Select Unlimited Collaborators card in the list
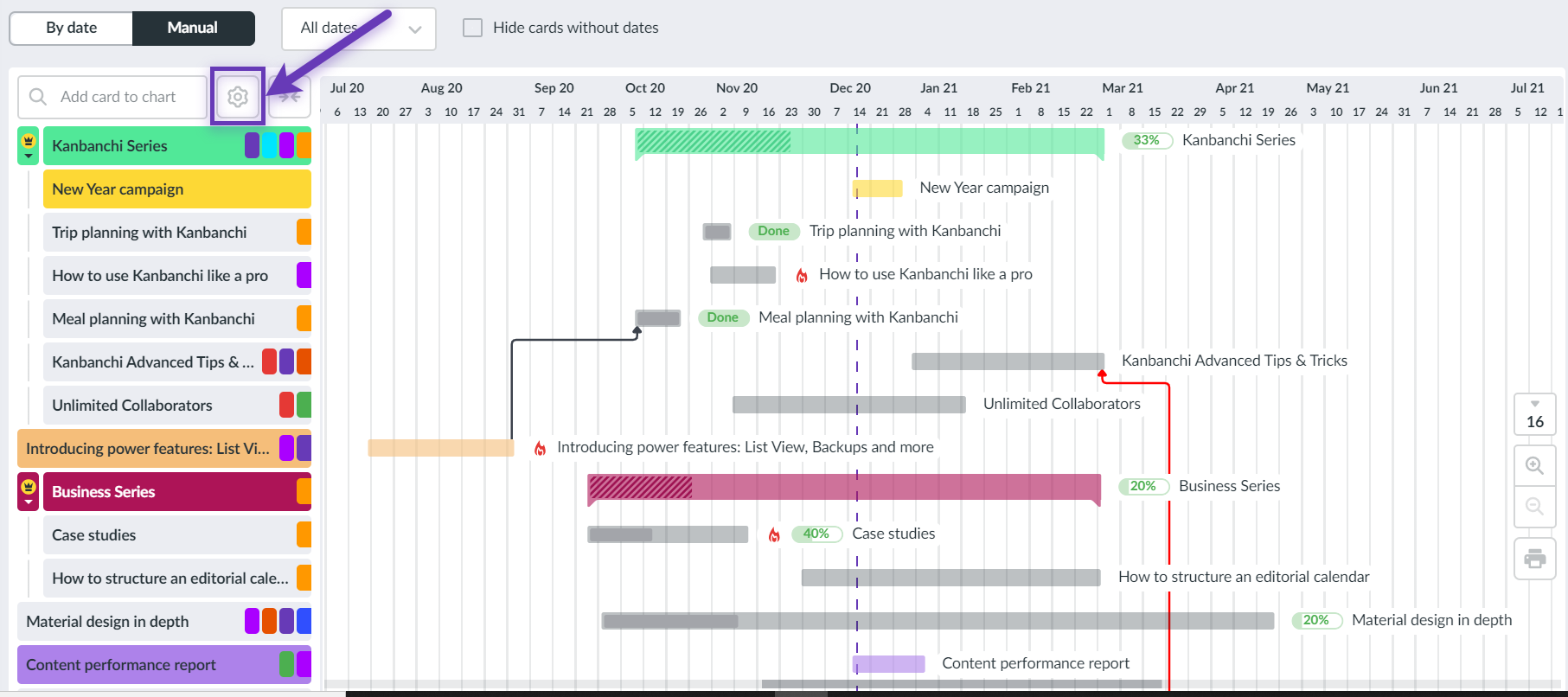The height and width of the screenshot is (697, 1568). pyautogui.click(x=177, y=406)
